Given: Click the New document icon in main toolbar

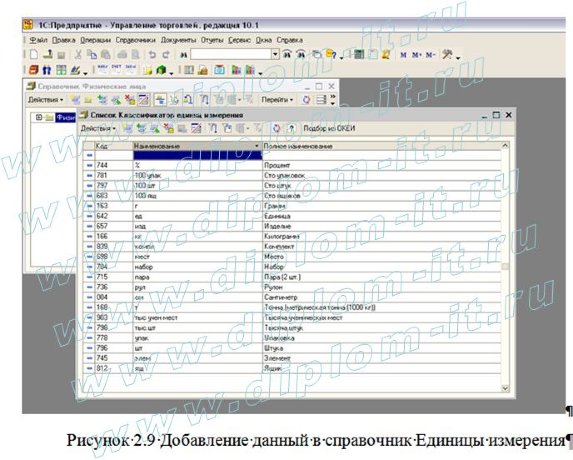Looking at the screenshot, I should pos(34,54).
